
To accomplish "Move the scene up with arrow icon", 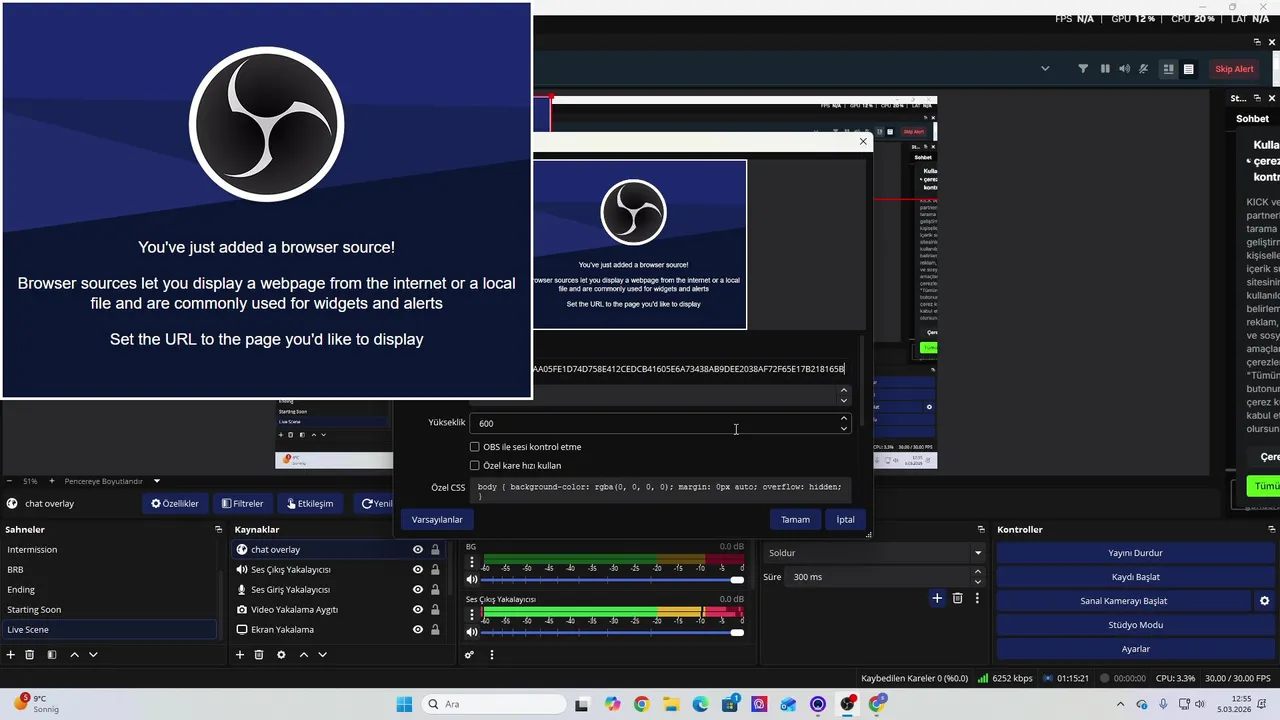I will point(74,655).
